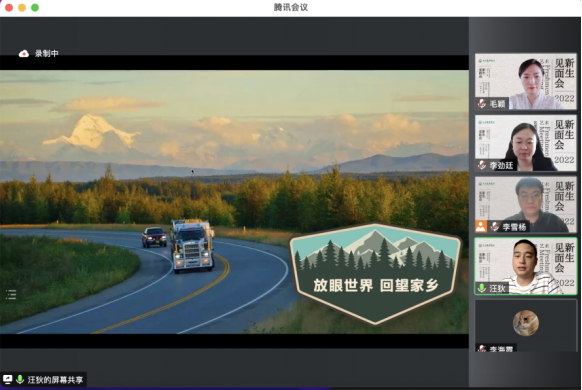Click the active green mic on 汪狄's tile
The height and width of the screenshot is (390, 582).
(482, 288)
